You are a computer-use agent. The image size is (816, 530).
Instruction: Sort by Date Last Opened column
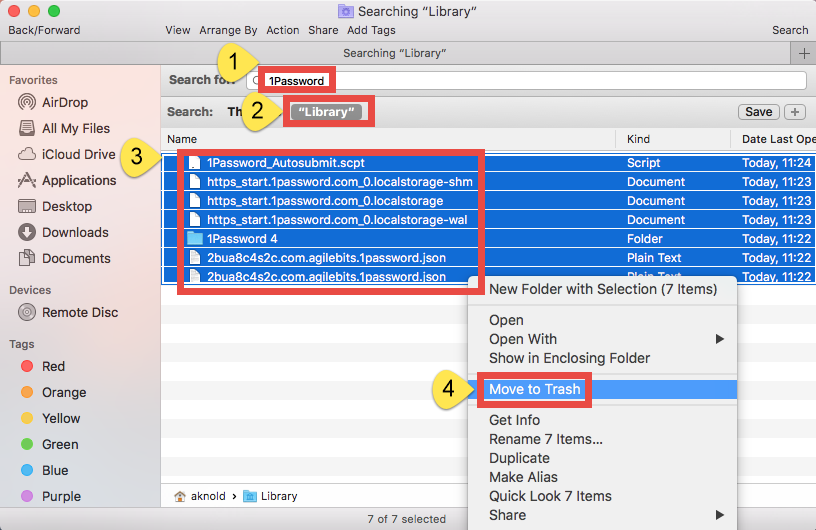(x=778, y=139)
